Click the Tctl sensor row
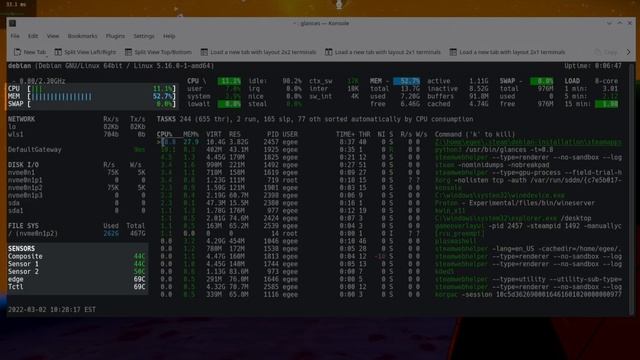Screen dimensions: 640x360 pos(76,287)
